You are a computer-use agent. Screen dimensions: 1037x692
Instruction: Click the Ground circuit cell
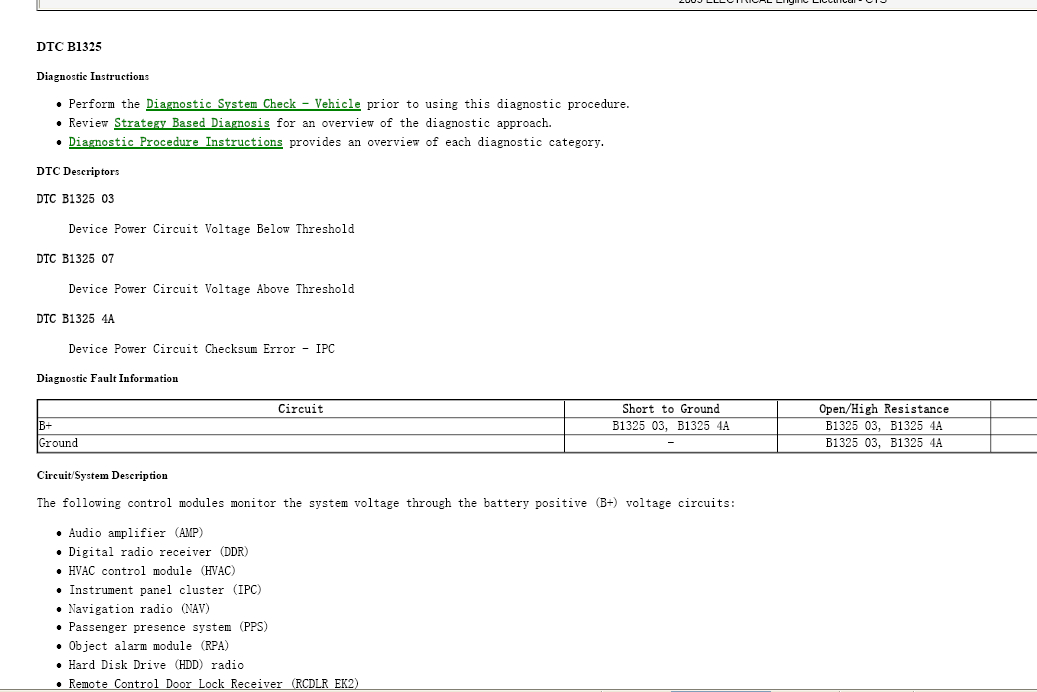pyautogui.click(x=301, y=443)
